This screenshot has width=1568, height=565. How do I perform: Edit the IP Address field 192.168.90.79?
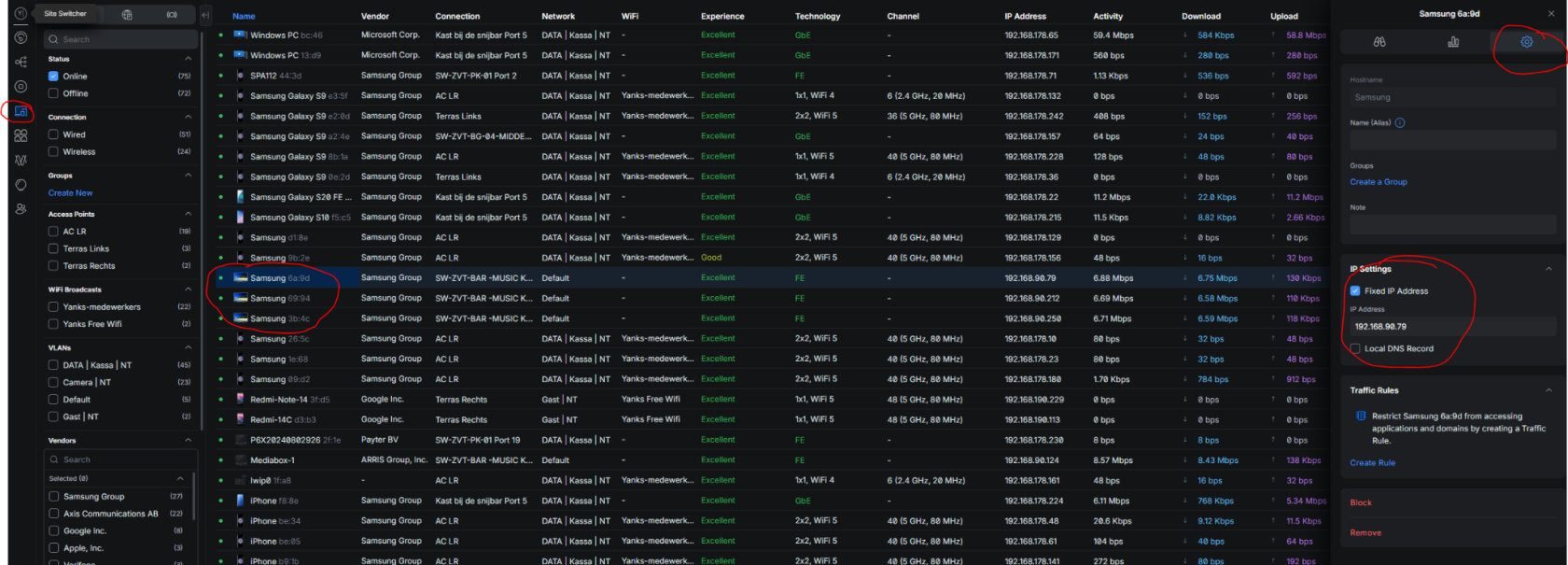[x=1452, y=327]
